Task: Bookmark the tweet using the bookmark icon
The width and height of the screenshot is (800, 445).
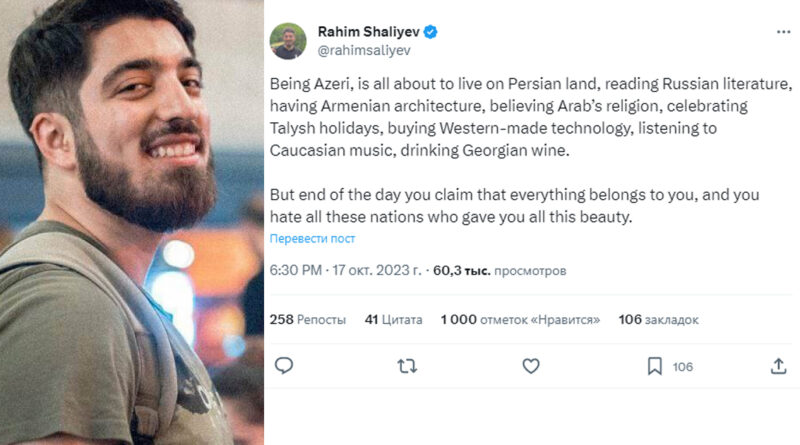Action: (654, 367)
